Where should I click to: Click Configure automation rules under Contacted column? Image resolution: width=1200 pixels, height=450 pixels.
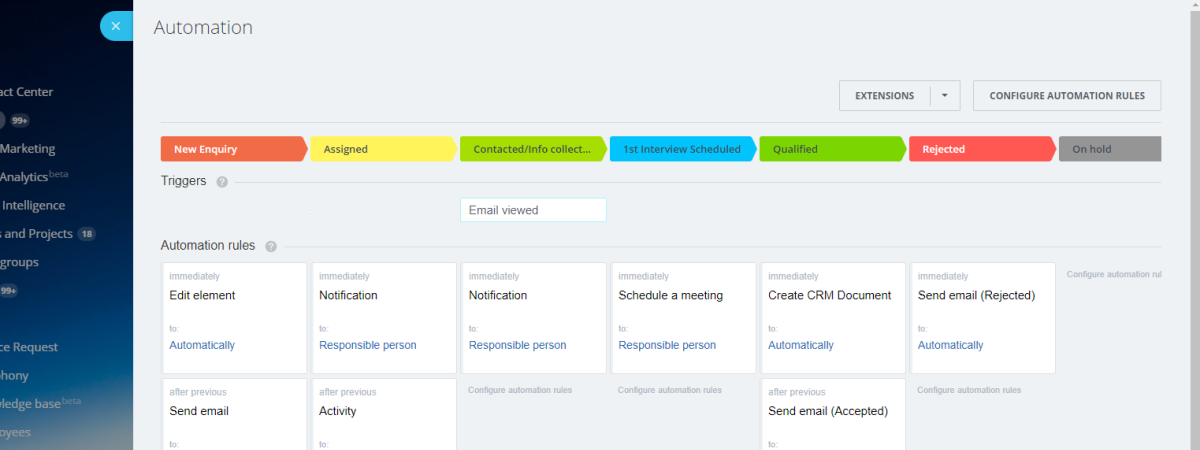tap(520, 390)
